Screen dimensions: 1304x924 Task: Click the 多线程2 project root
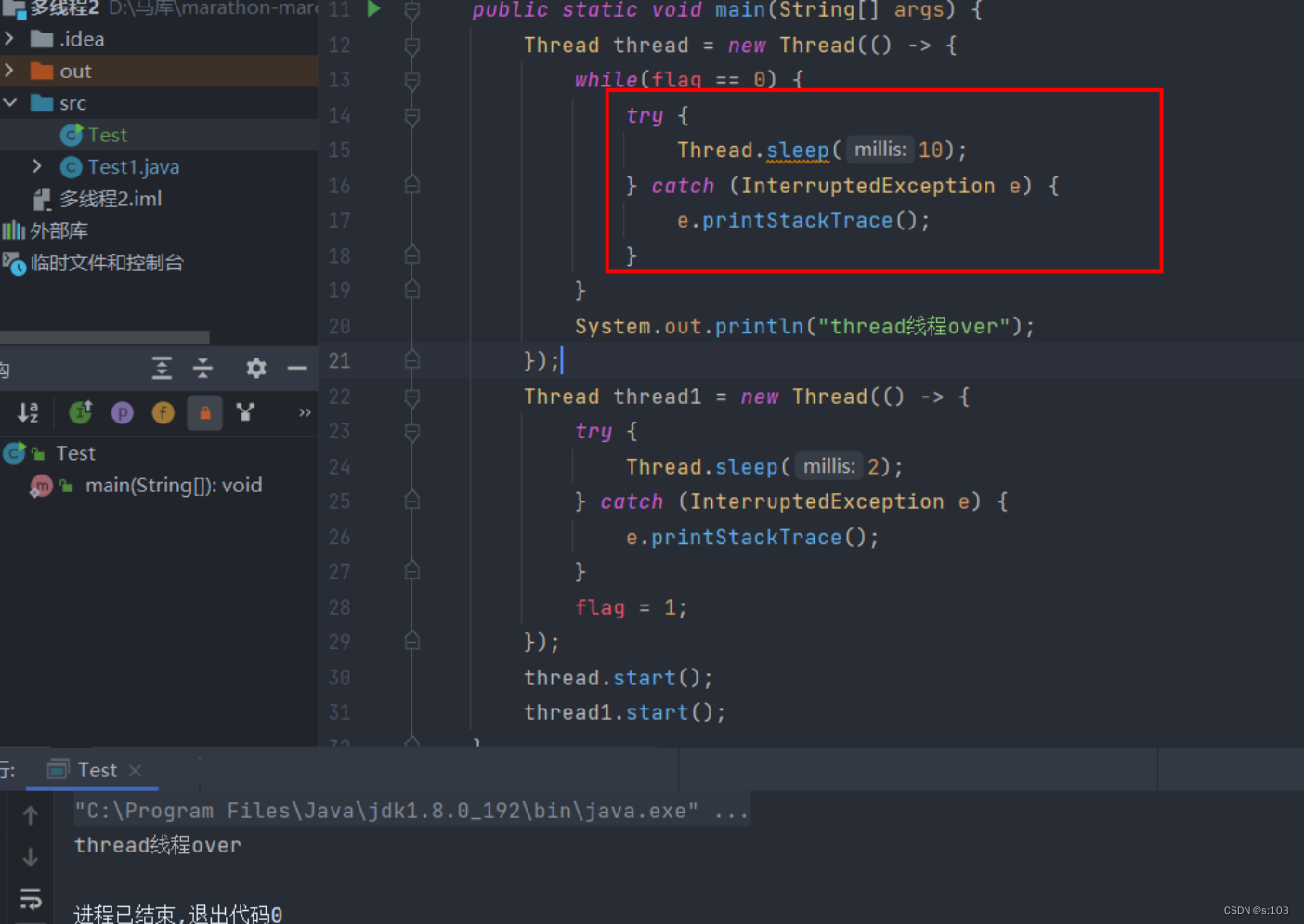[64, 8]
